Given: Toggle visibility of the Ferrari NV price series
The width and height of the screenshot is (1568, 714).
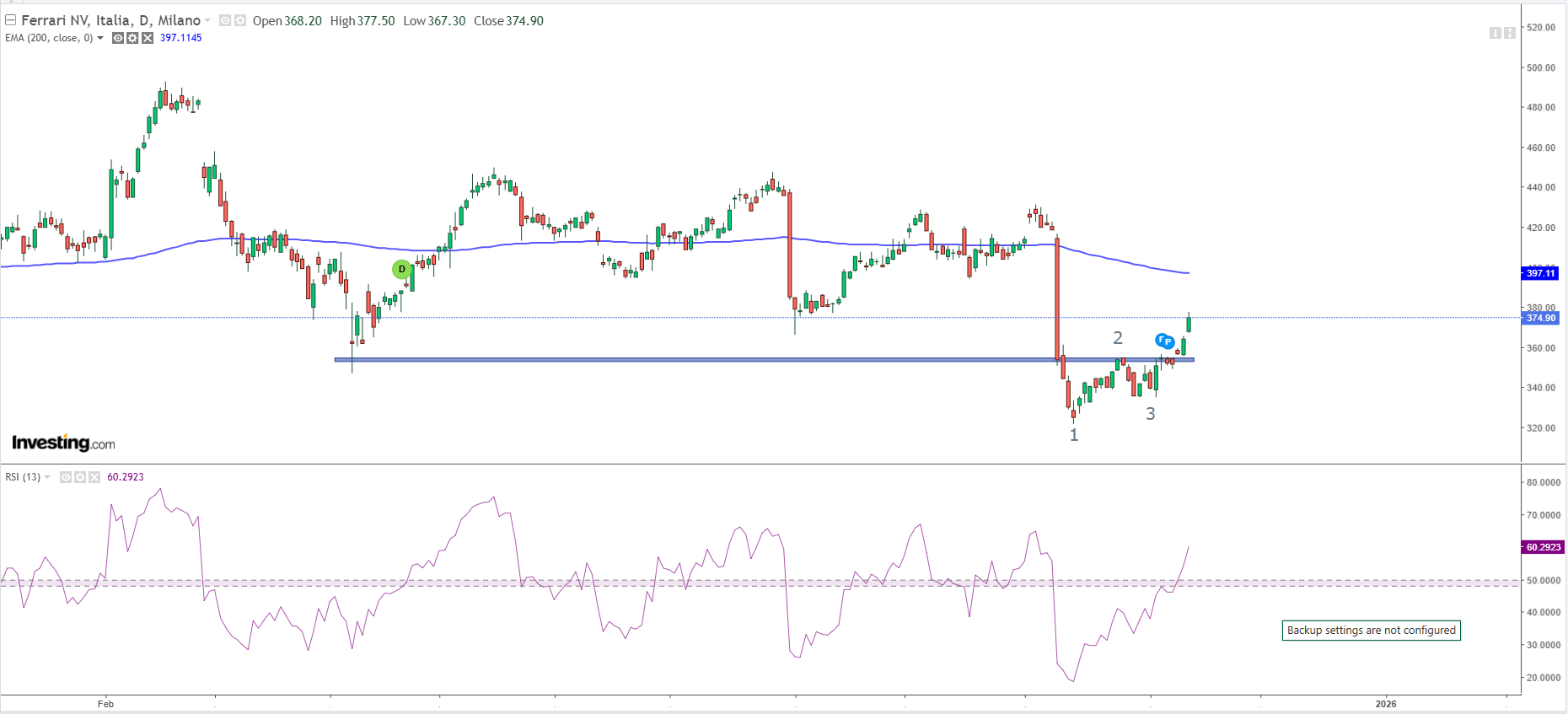Looking at the screenshot, I should point(225,20).
